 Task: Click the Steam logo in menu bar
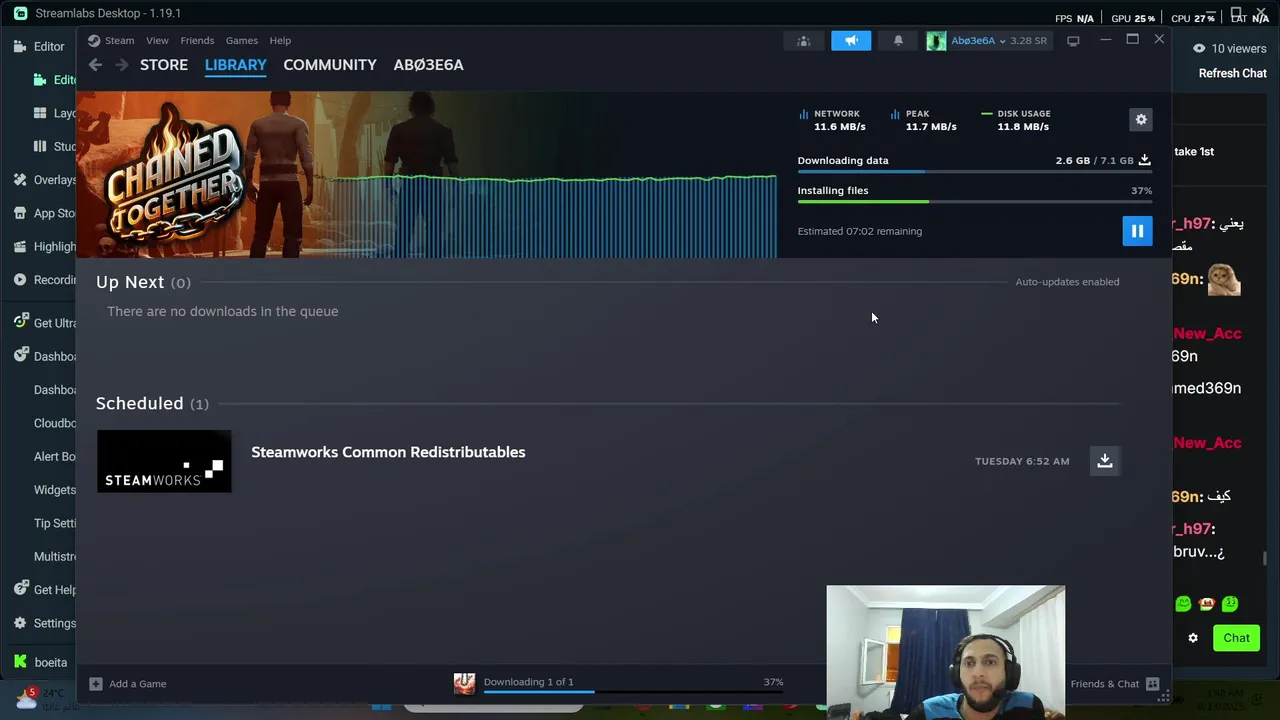pos(94,41)
